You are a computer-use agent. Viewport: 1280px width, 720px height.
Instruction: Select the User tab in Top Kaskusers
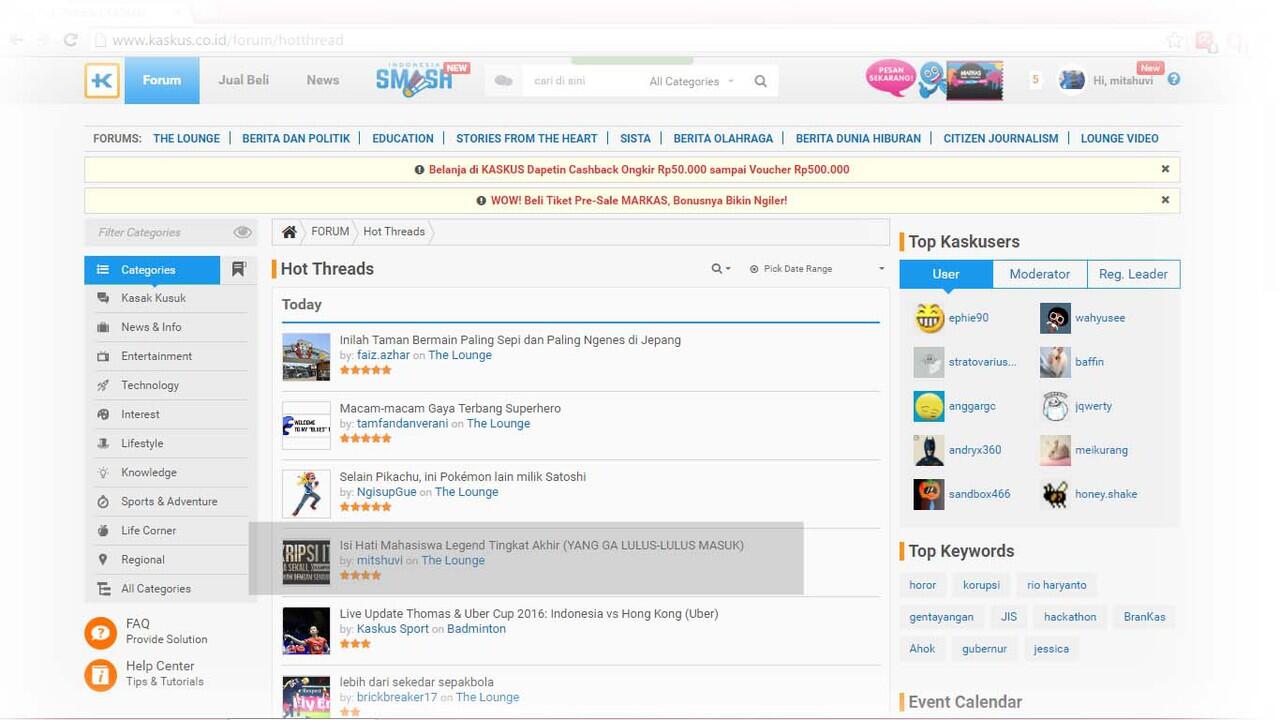pos(946,274)
